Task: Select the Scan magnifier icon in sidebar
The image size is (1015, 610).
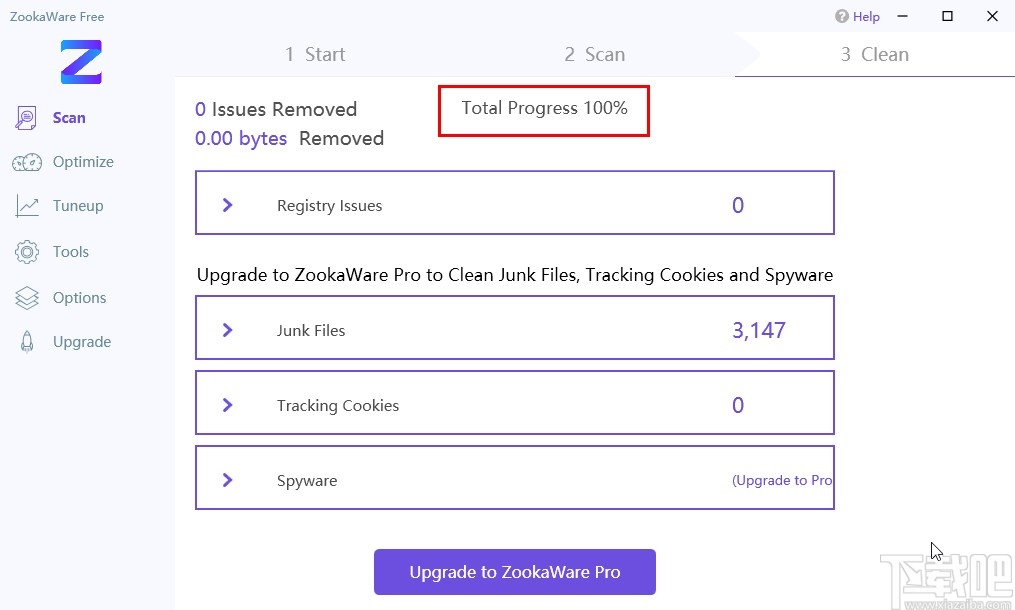Action: (x=26, y=118)
